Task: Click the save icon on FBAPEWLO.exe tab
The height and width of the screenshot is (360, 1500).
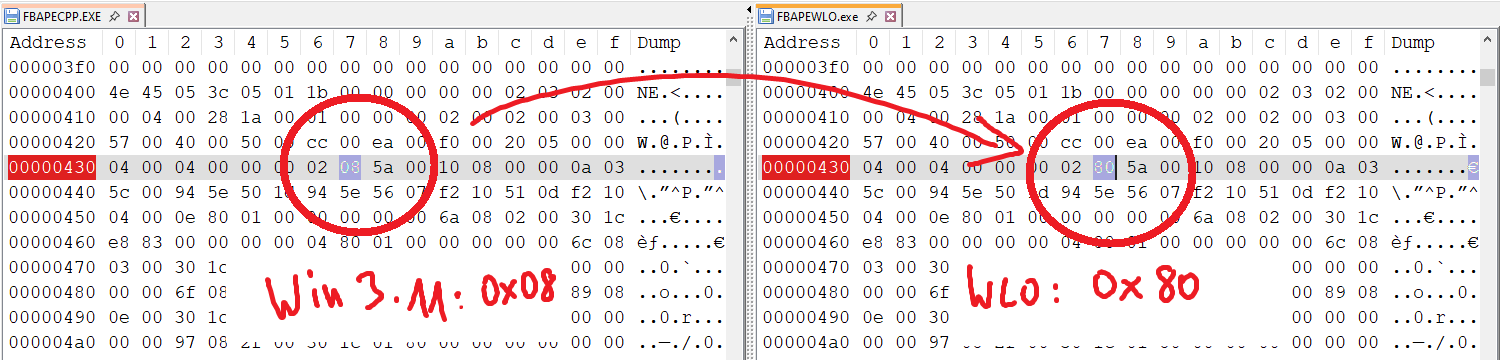Action: [x=767, y=17]
